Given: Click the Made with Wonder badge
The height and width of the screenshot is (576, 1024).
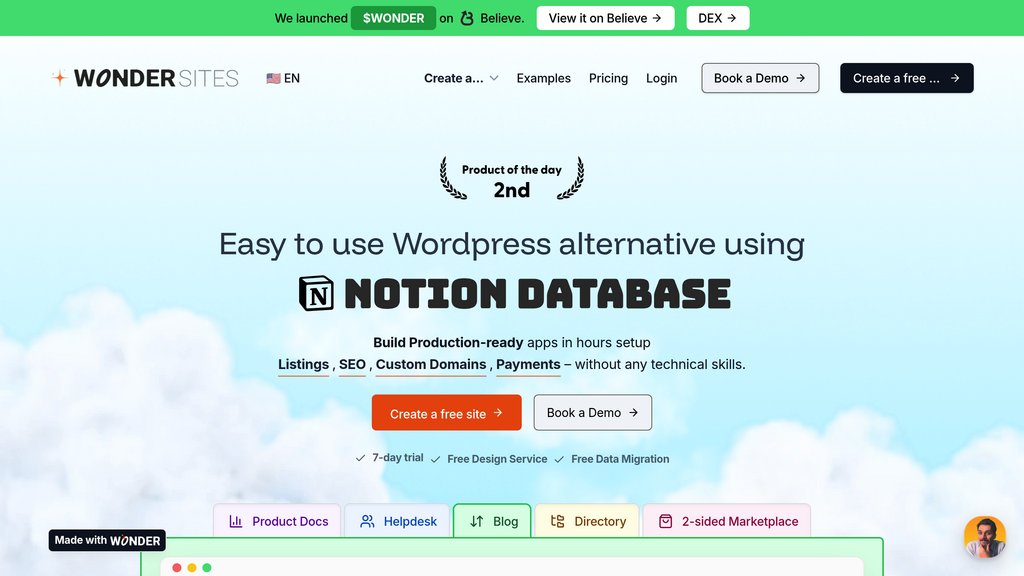Looking at the screenshot, I should pyautogui.click(x=107, y=540).
